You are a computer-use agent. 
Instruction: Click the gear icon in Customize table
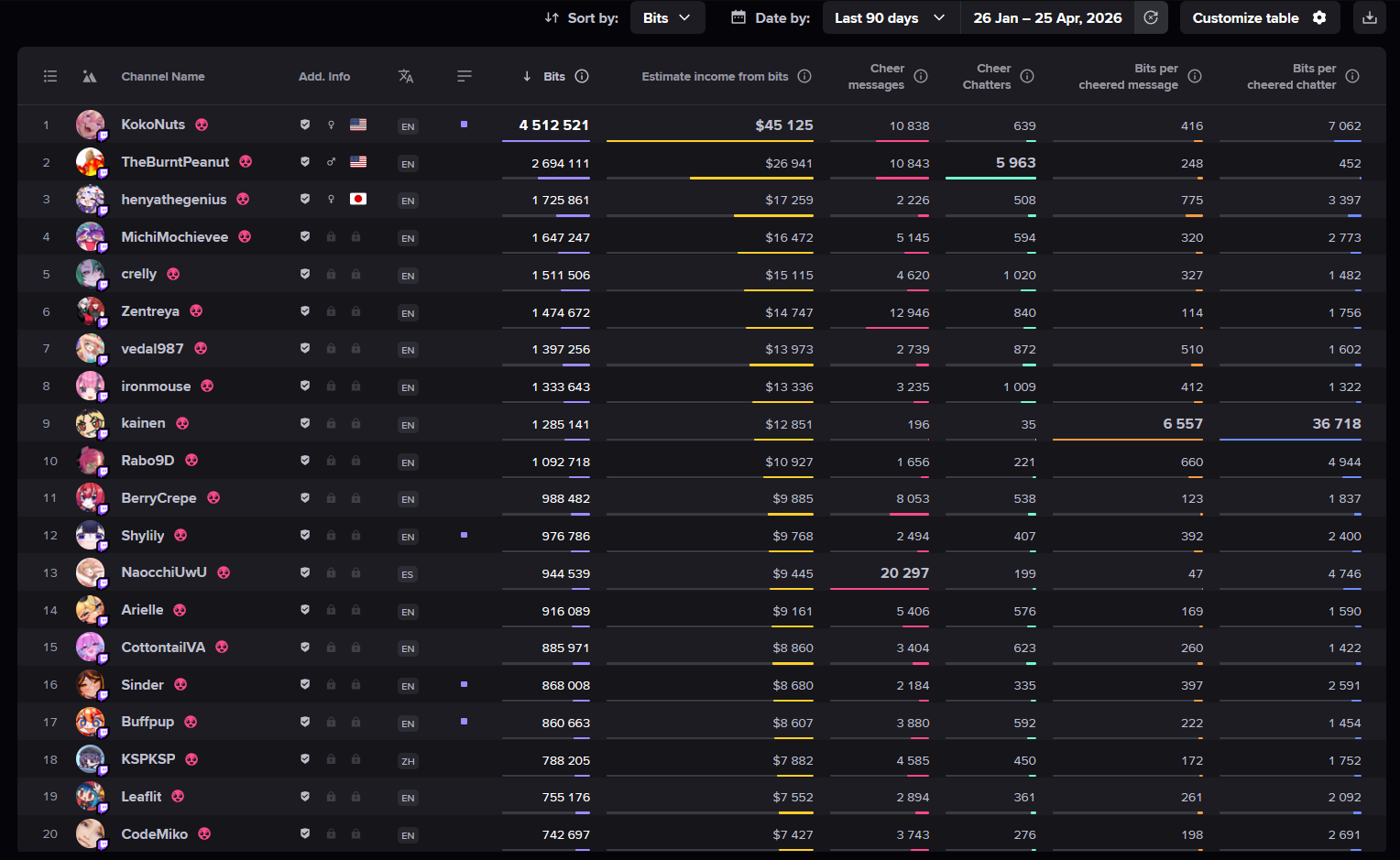click(x=1319, y=17)
